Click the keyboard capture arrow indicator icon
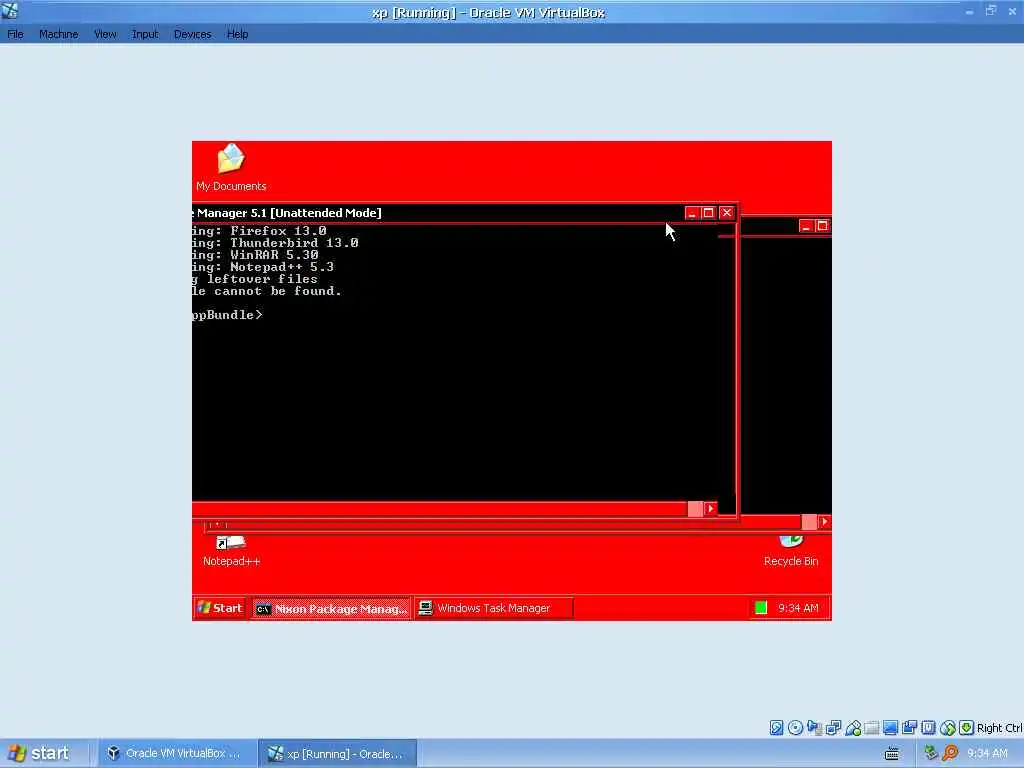This screenshot has height=768, width=1024. [x=967, y=728]
